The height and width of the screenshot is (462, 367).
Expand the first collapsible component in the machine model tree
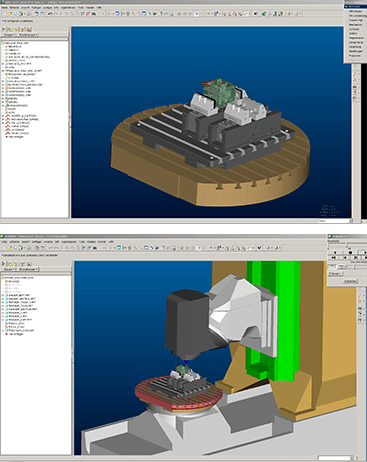[x=3, y=295]
